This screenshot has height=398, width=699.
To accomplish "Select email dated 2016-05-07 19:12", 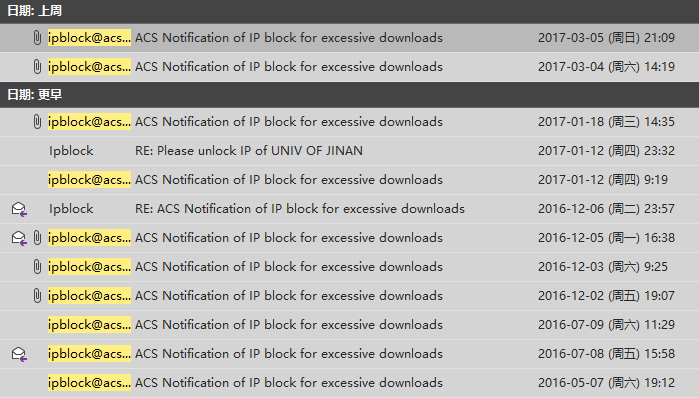I will (x=350, y=383).
